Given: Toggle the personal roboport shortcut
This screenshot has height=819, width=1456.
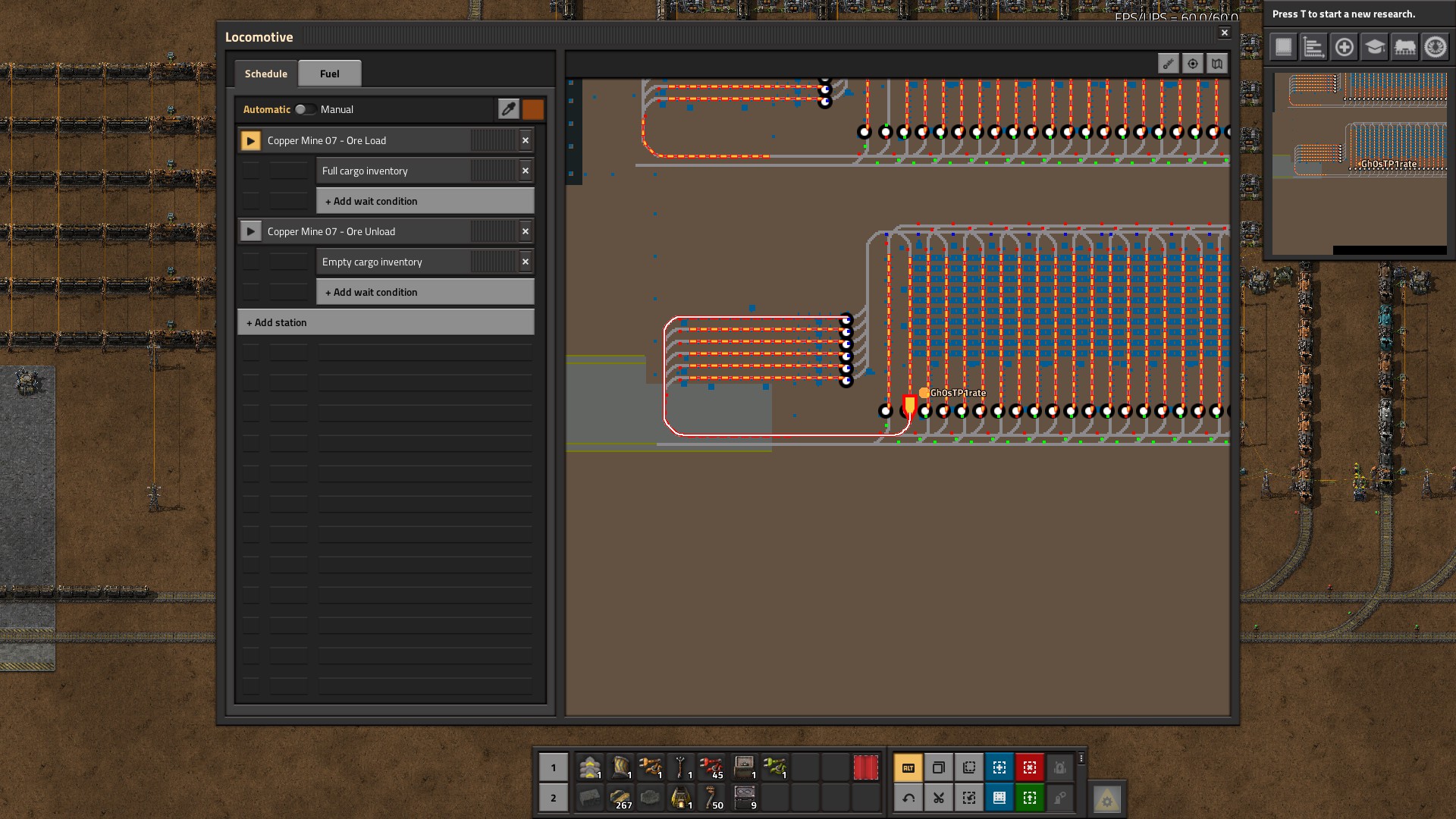Looking at the screenshot, I should click(1060, 767).
